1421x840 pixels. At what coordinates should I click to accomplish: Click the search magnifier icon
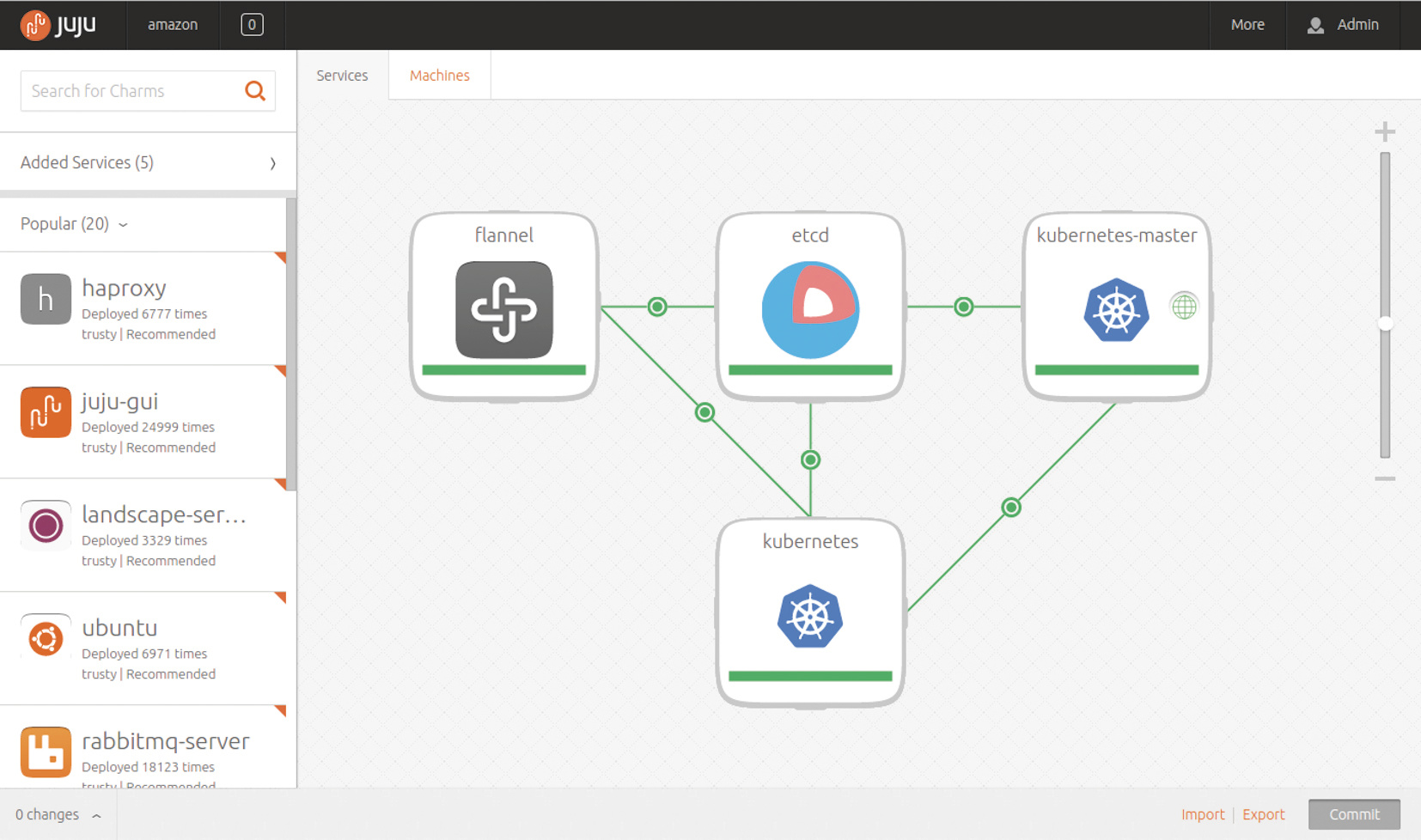[x=255, y=91]
